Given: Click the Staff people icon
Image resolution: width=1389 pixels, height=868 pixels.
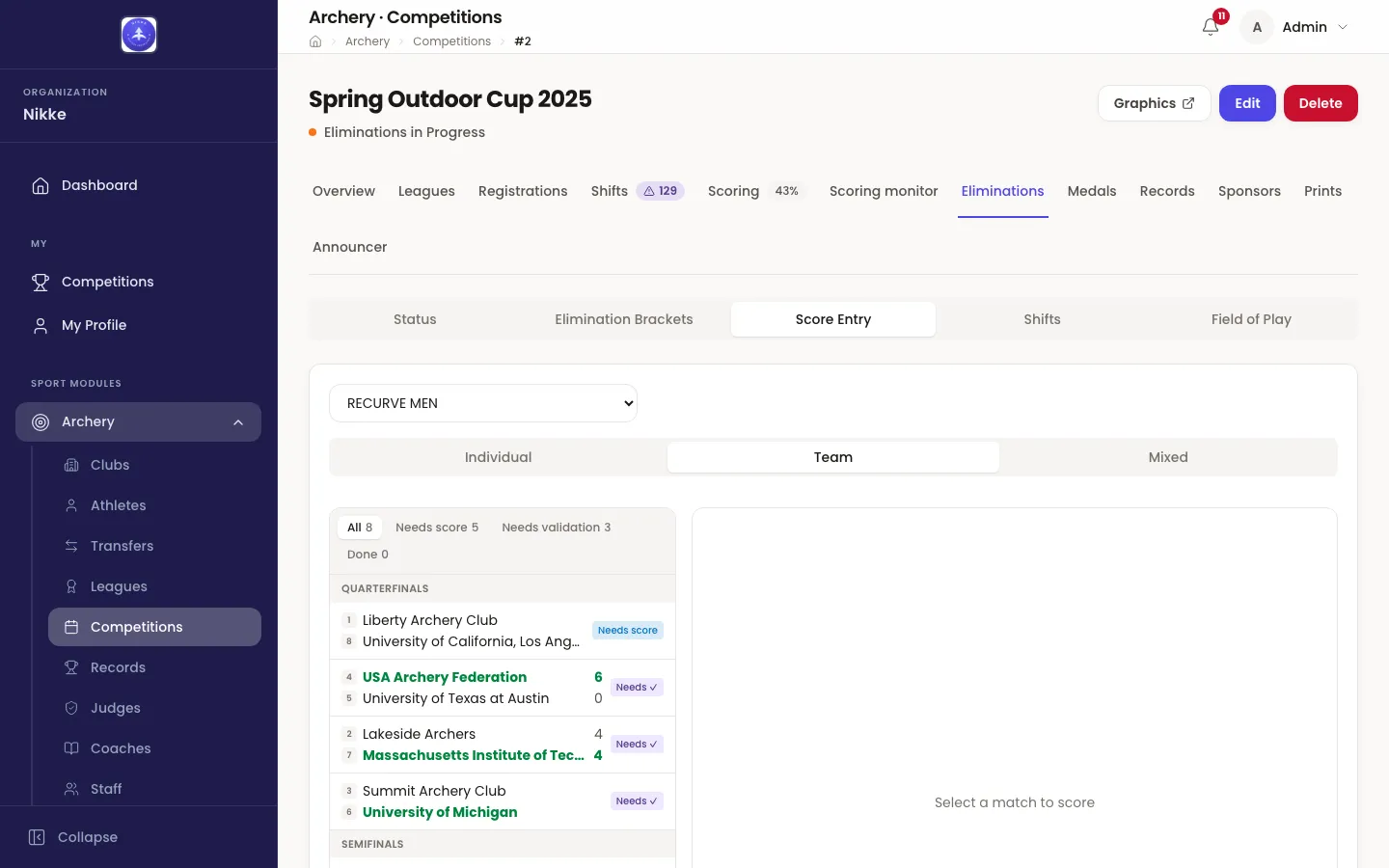Looking at the screenshot, I should (x=71, y=789).
